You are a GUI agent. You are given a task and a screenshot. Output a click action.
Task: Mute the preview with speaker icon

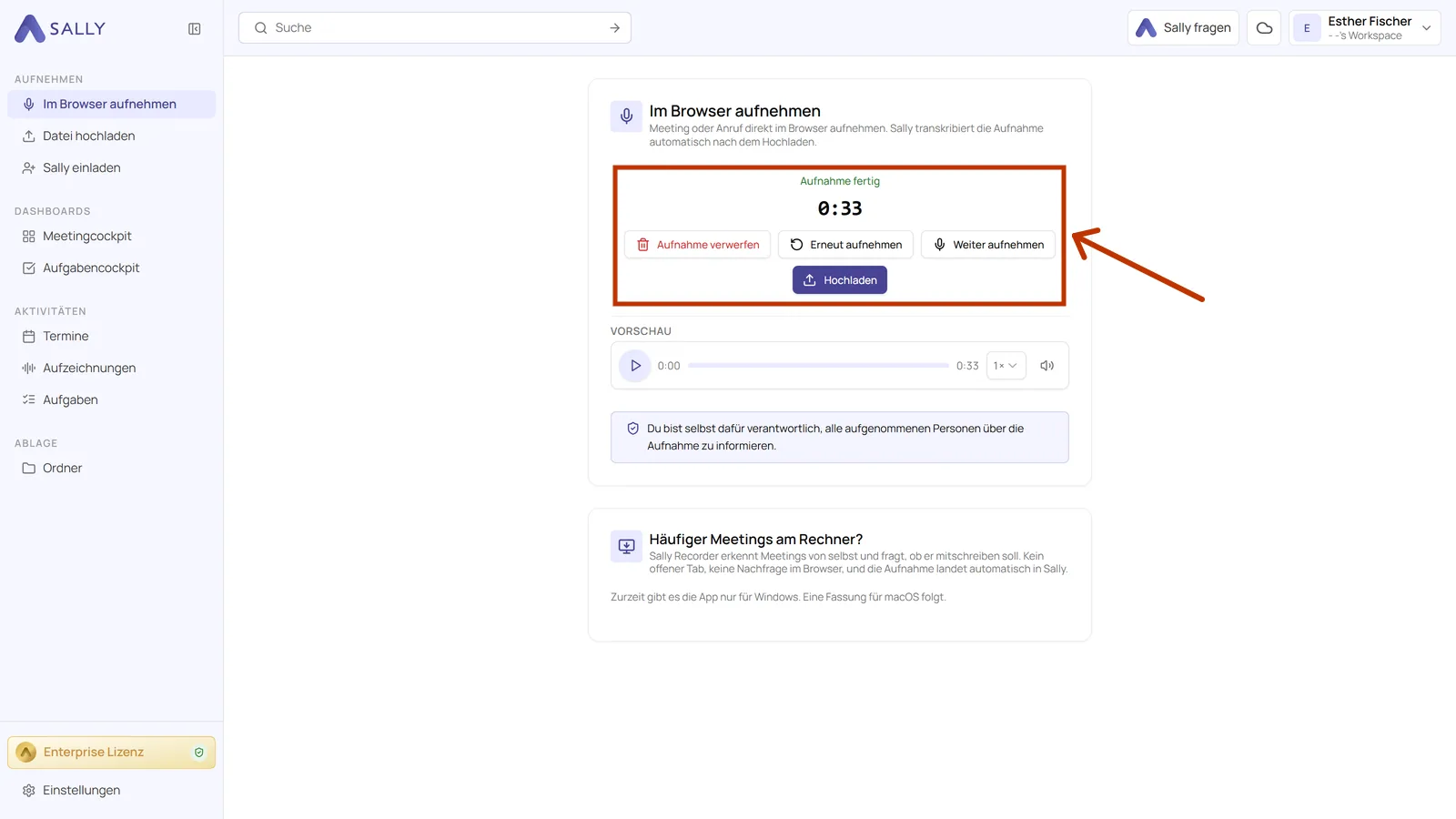tap(1047, 366)
